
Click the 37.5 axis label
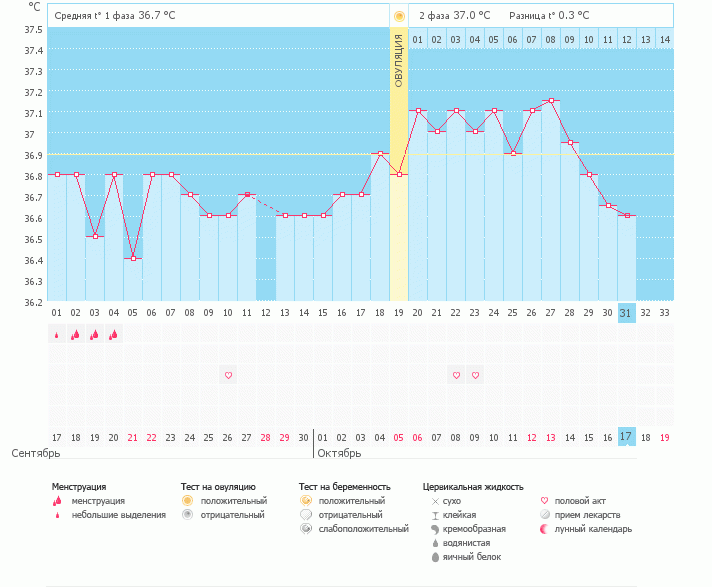click(x=33, y=30)
